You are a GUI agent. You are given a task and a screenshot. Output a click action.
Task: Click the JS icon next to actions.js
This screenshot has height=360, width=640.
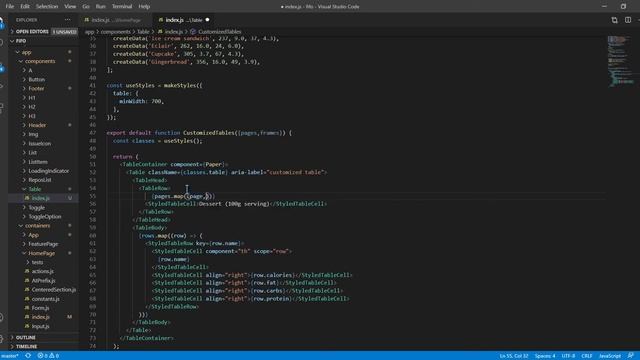(27, 271)
